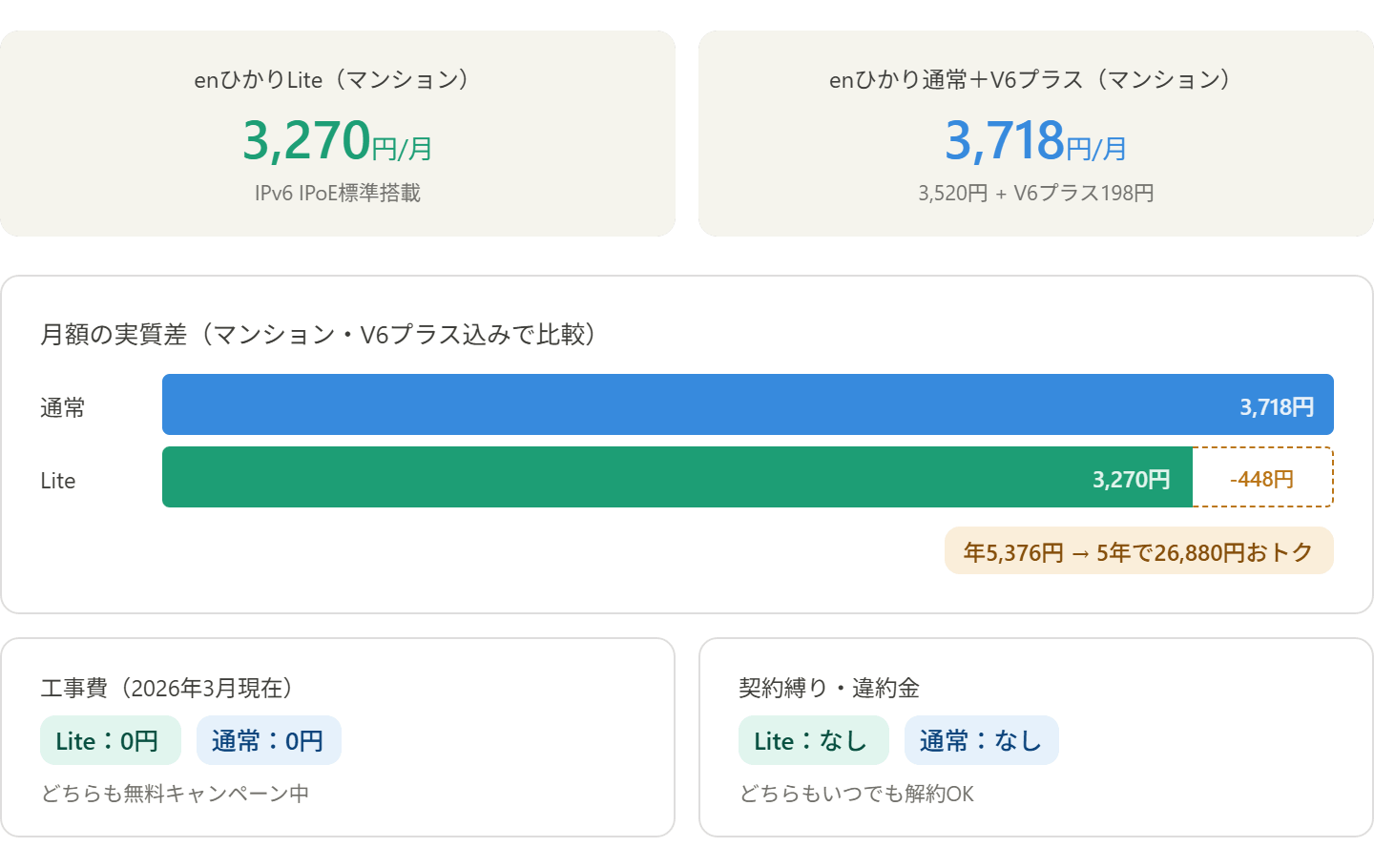Select the 通常 row label beside blue bar
Screen dimensions: 1374x868
[63, 408]
